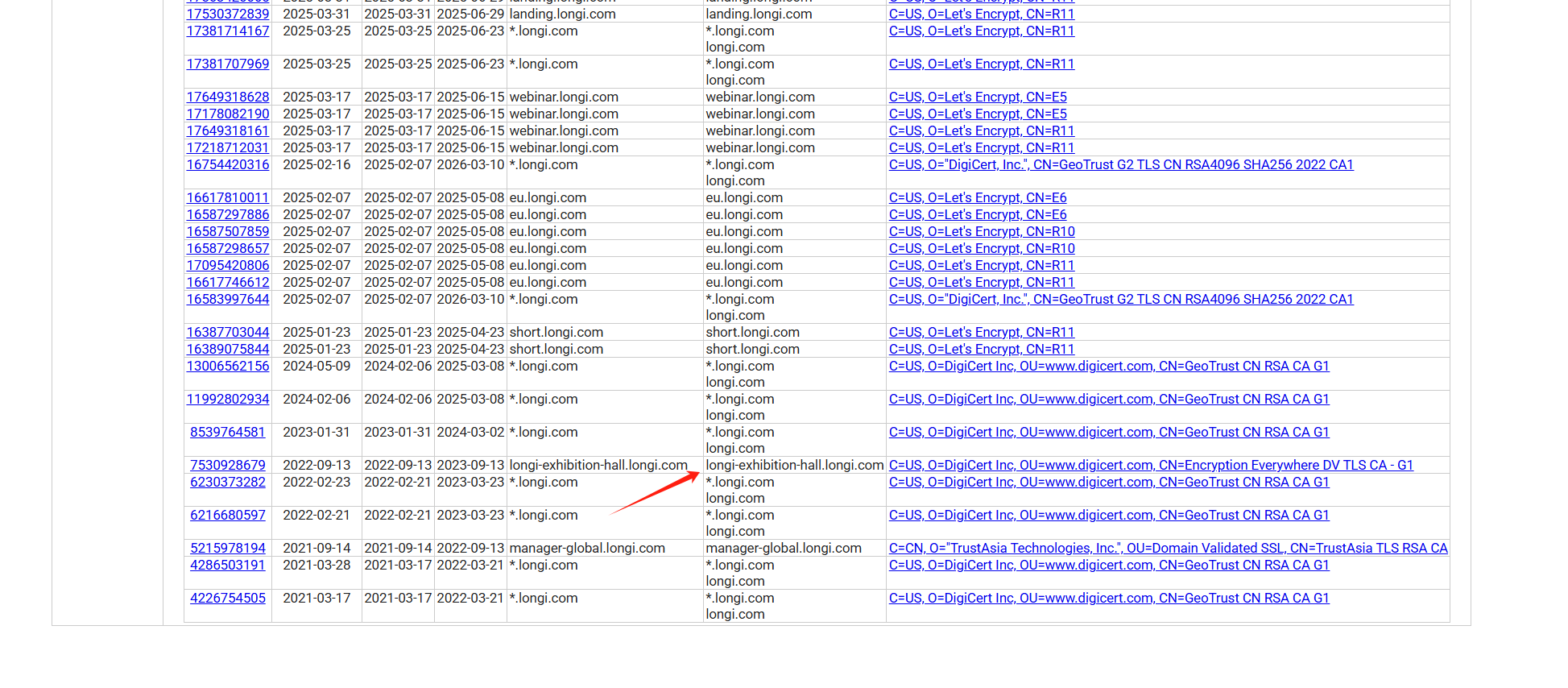Open certificate ID 17649318161
The image size is (1568, 688).
228,131
